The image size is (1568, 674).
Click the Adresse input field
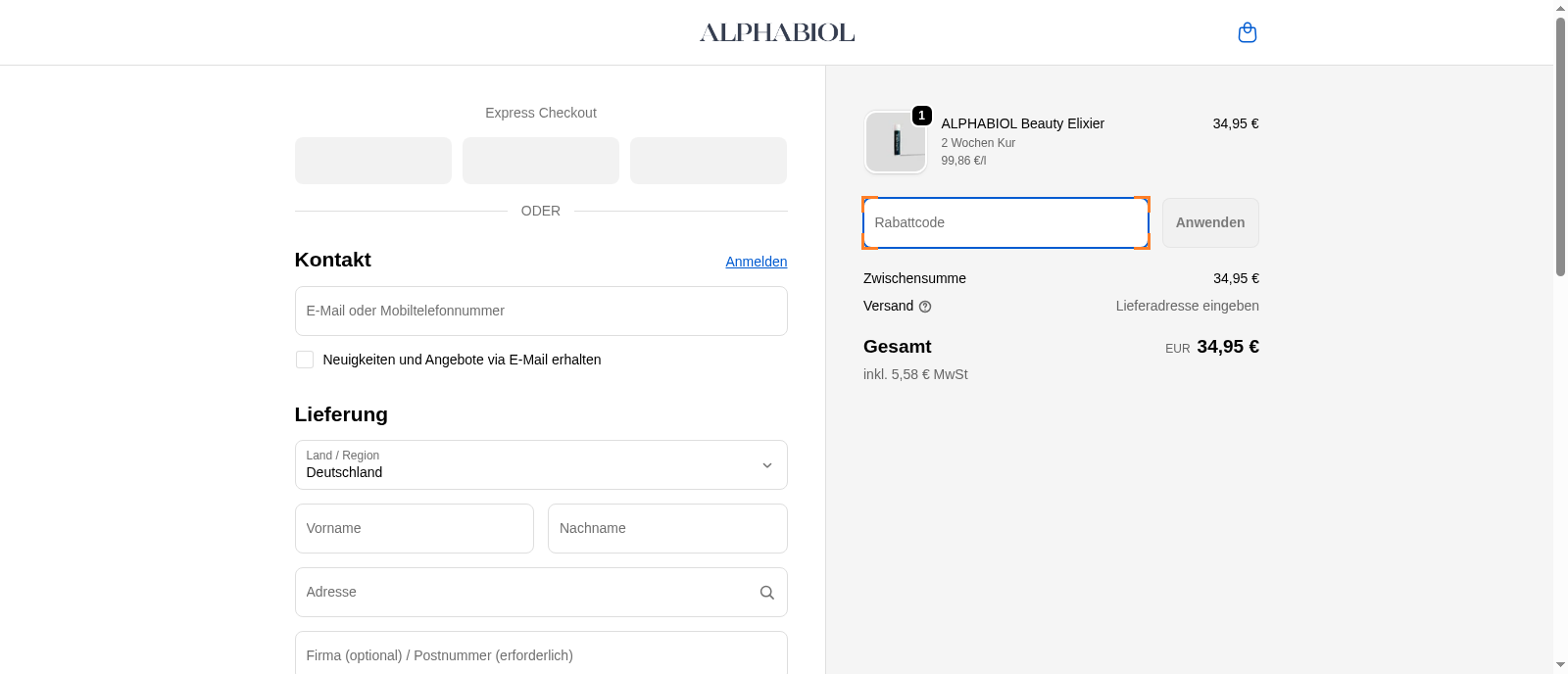[x=541, y=592]
